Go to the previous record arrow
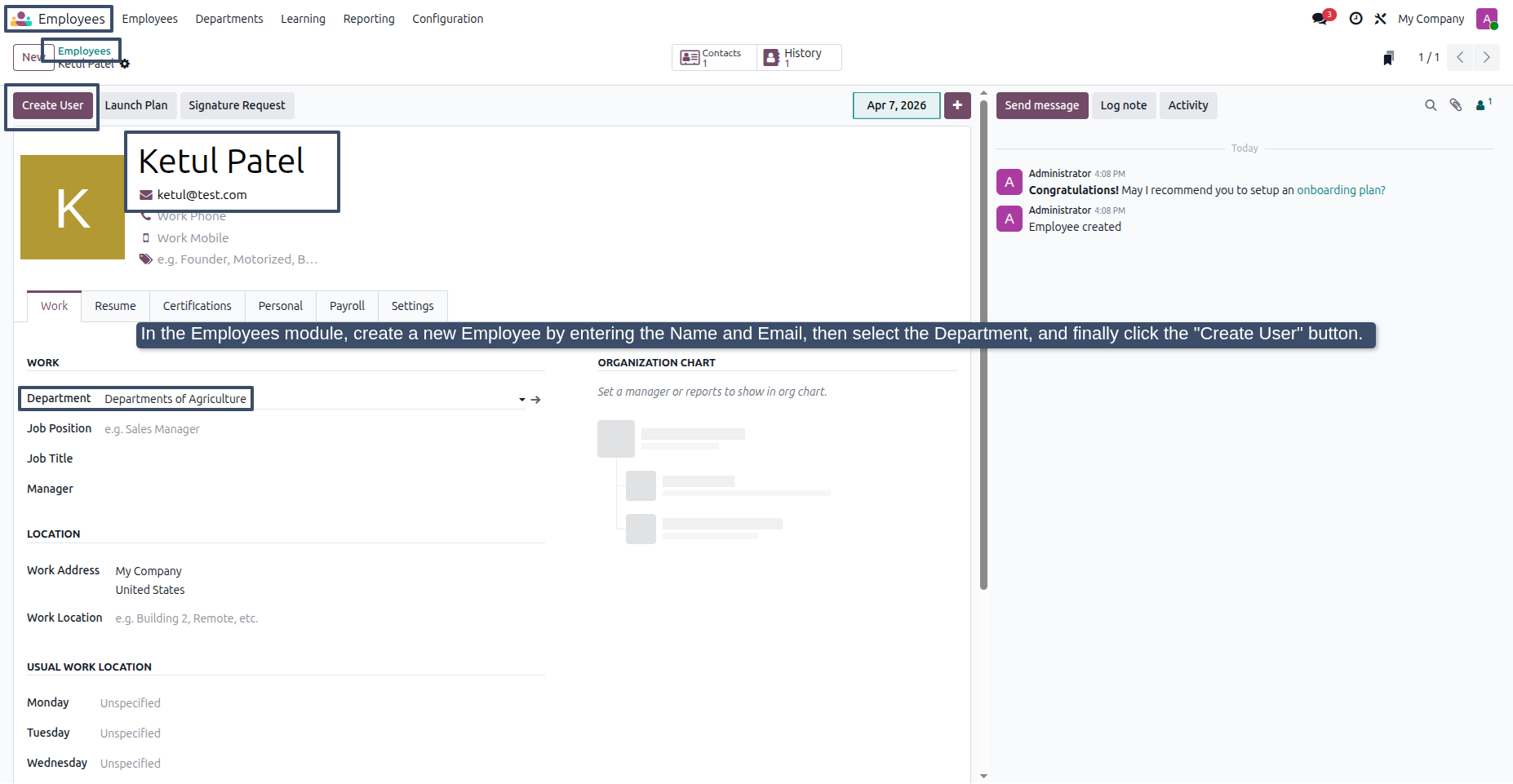Image resolution: width=1513 pixels, height=784 pixels. [1460, 57]
